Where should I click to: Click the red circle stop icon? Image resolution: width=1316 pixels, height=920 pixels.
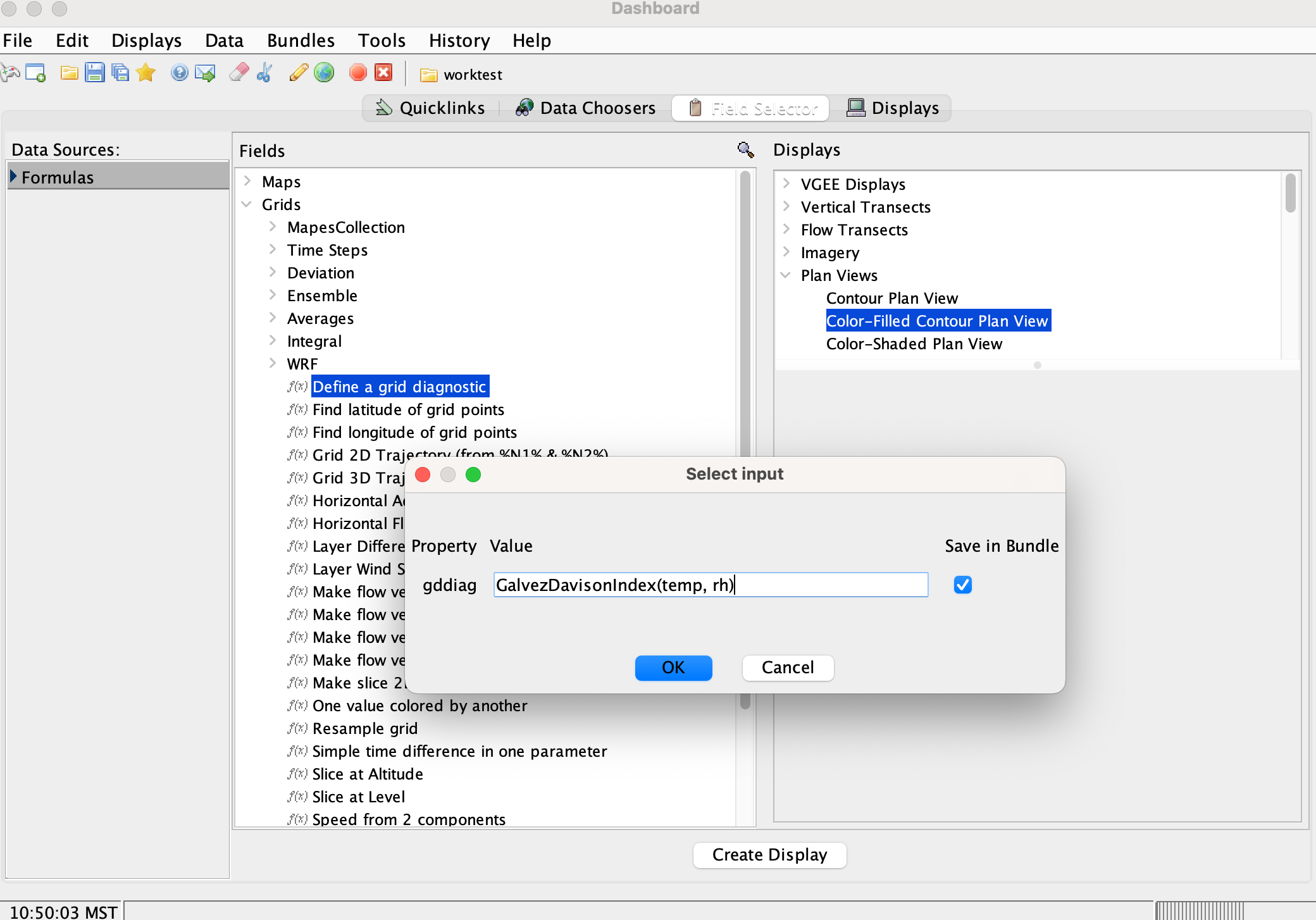pos(357,73)
